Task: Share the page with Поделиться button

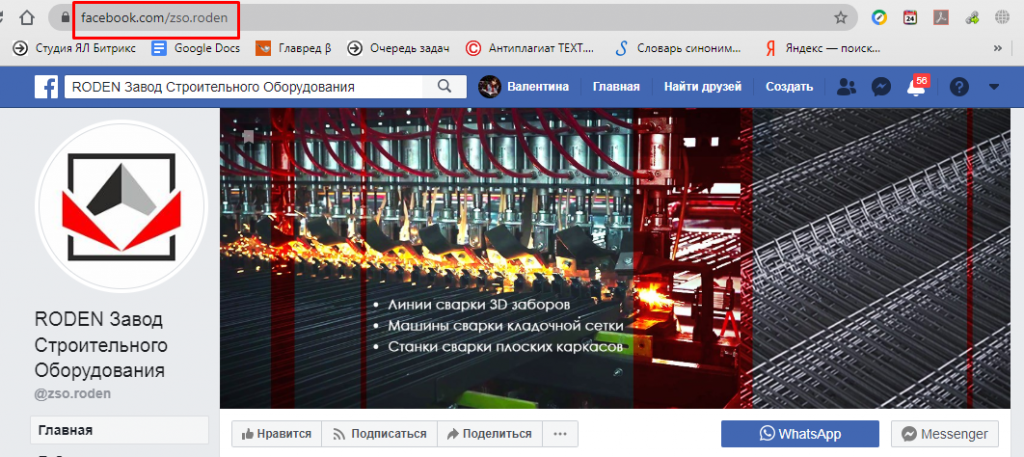Action: pyautogui.click(x=489, y=434)
